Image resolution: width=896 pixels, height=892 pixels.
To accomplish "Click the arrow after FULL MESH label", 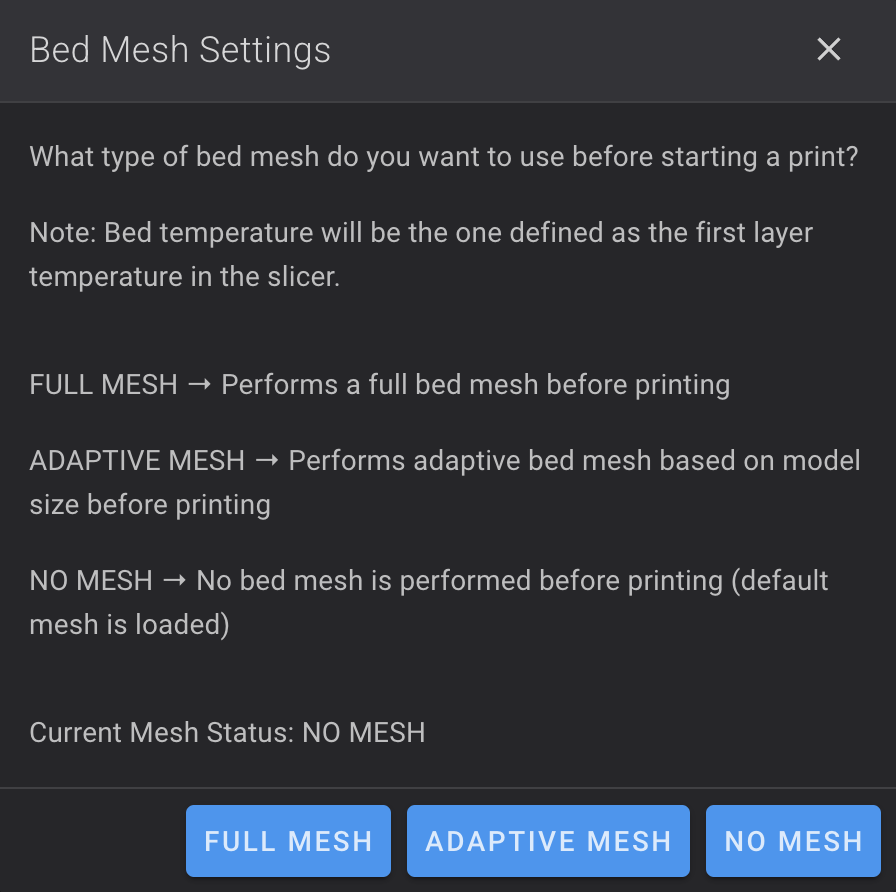I will pos(199,385).
